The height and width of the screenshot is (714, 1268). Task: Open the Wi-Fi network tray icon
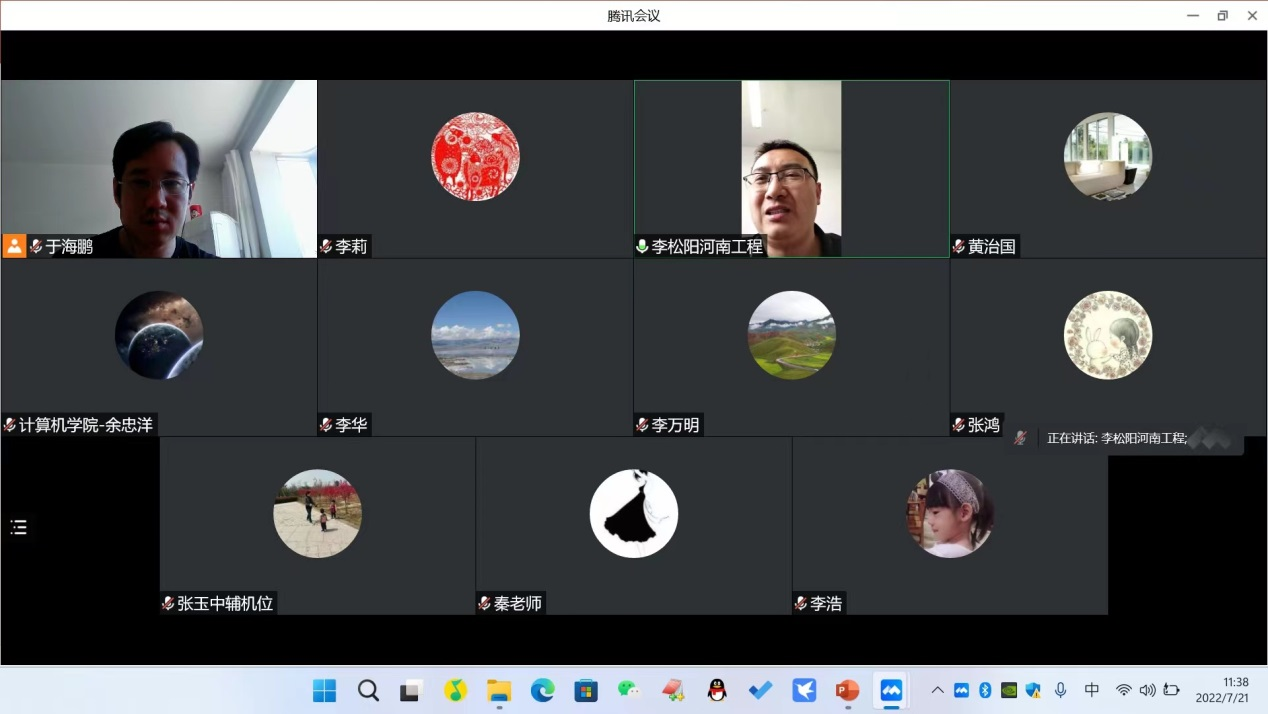click(x=1124, y=690)
